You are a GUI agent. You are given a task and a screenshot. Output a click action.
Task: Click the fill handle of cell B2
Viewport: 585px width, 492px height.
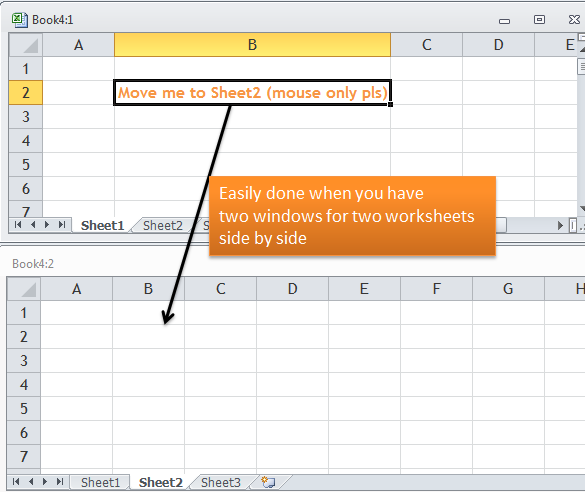(390, 104)
